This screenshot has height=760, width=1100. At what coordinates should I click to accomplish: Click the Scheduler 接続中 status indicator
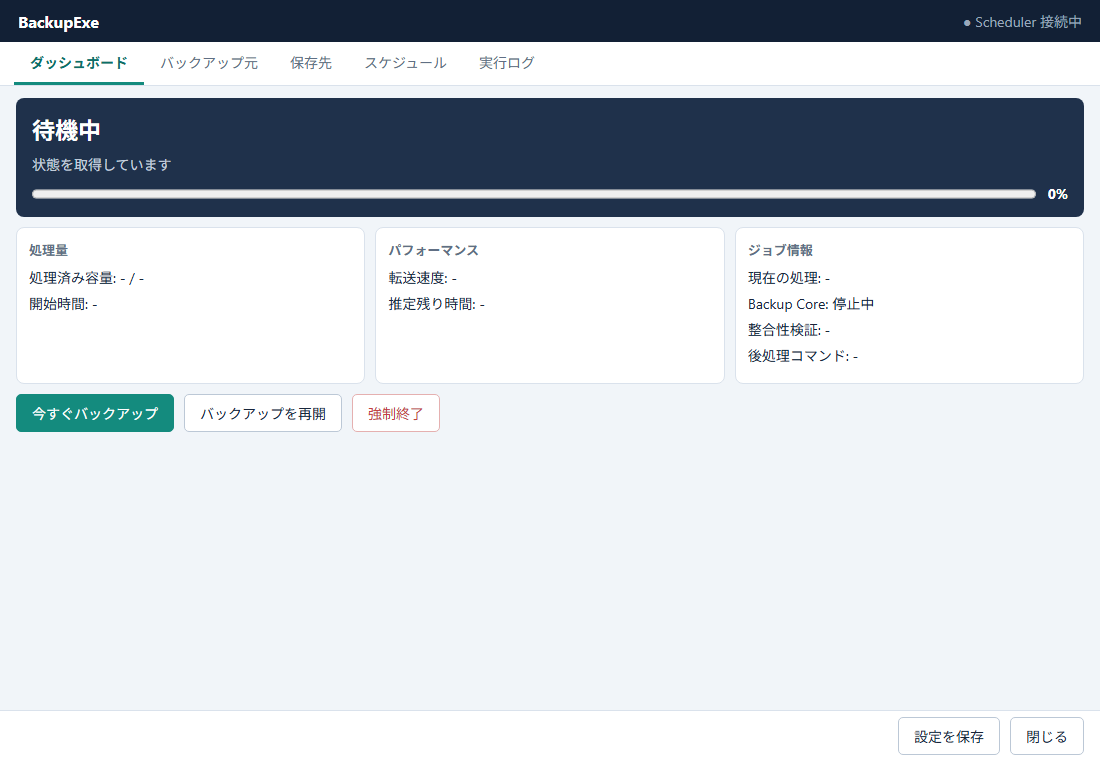[x=1022, y=22]
